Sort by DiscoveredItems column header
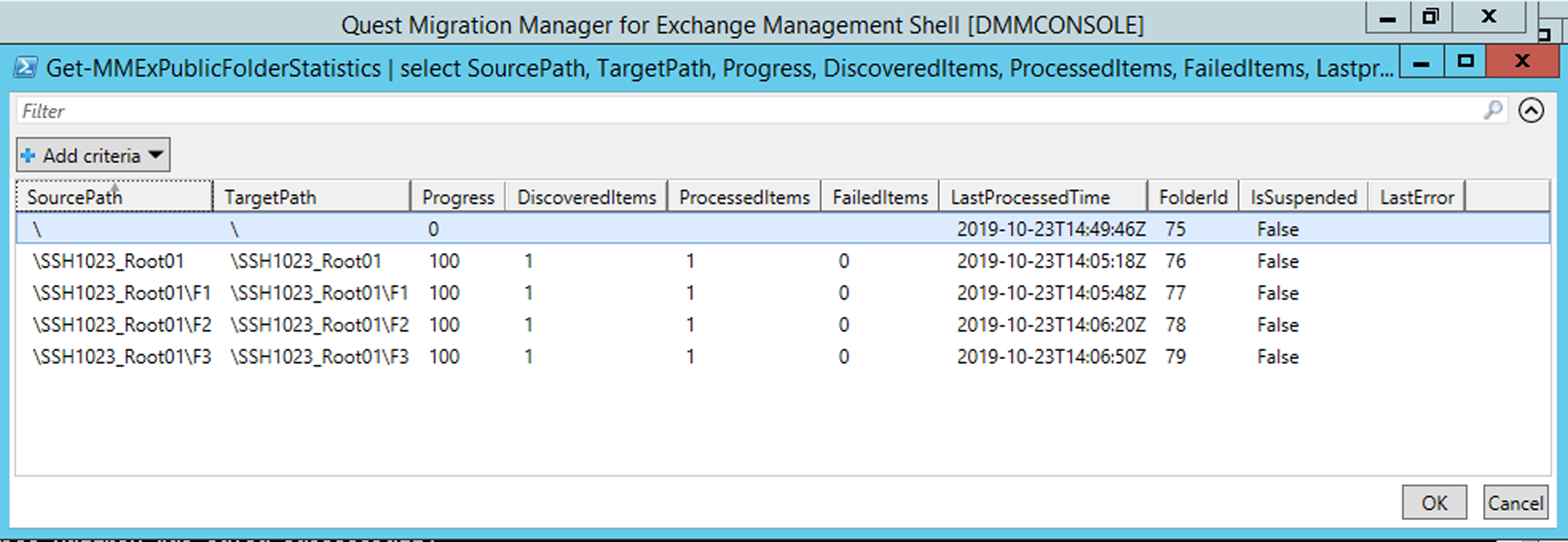 [x=586, y=197]
